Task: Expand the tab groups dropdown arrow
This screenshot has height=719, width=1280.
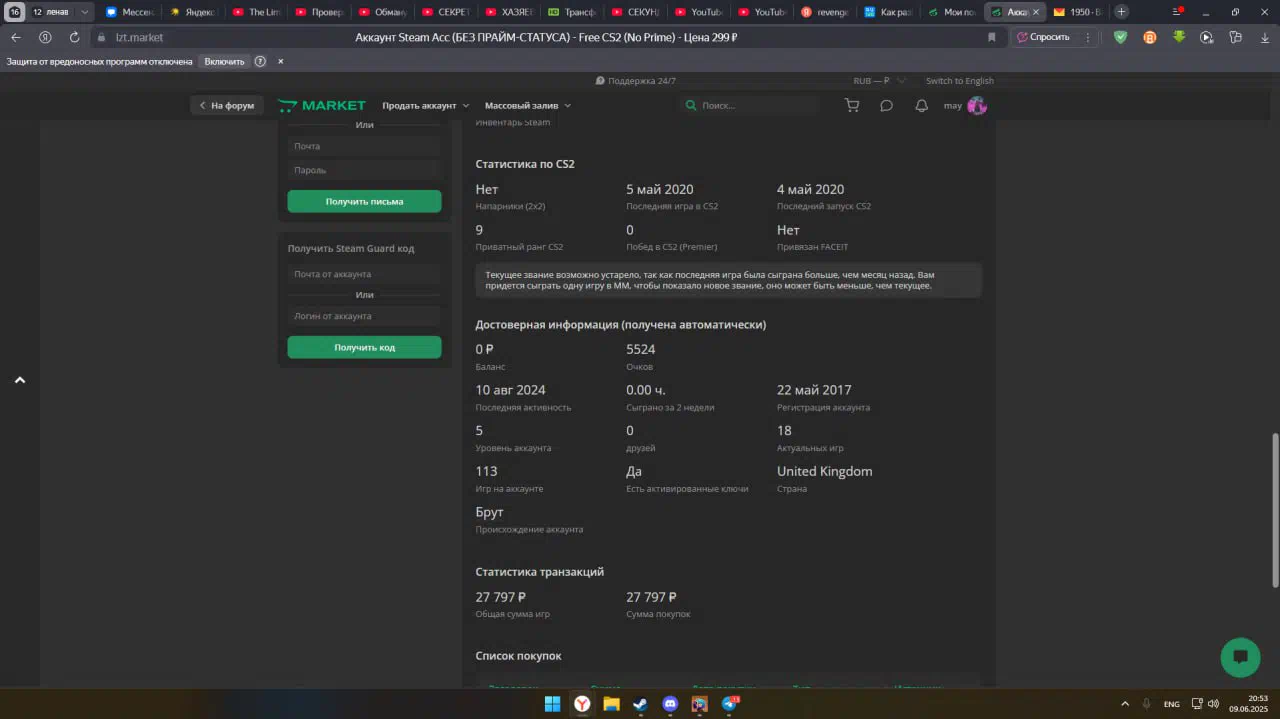Action: point(85,12)
